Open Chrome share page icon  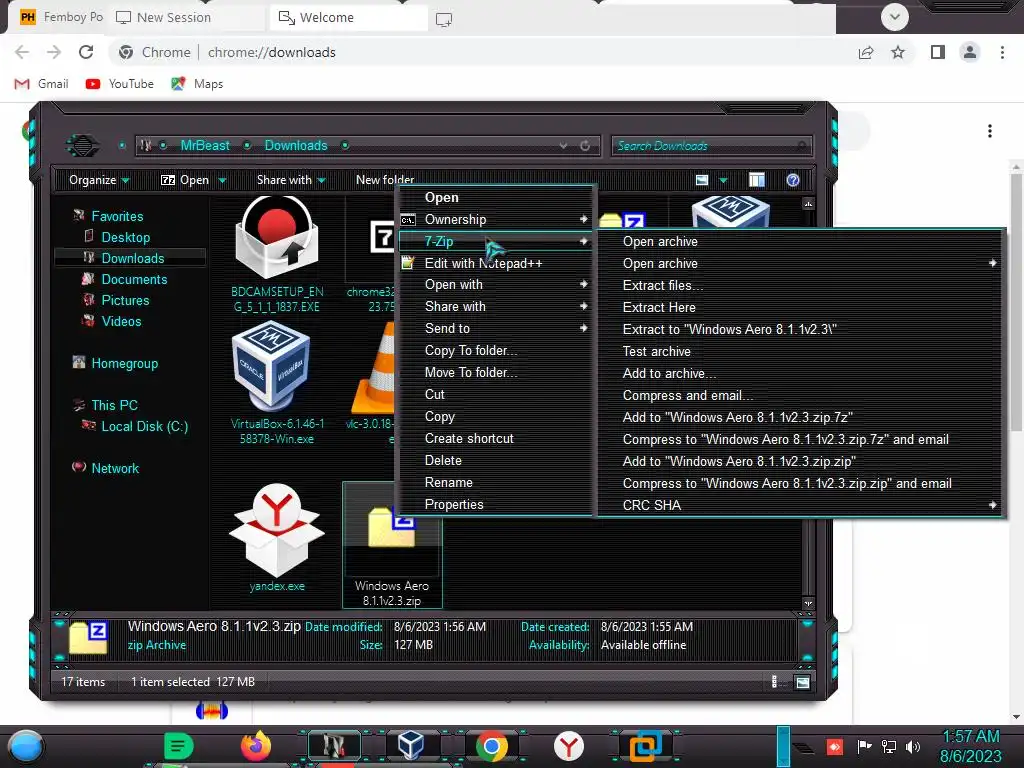(866, 52)
